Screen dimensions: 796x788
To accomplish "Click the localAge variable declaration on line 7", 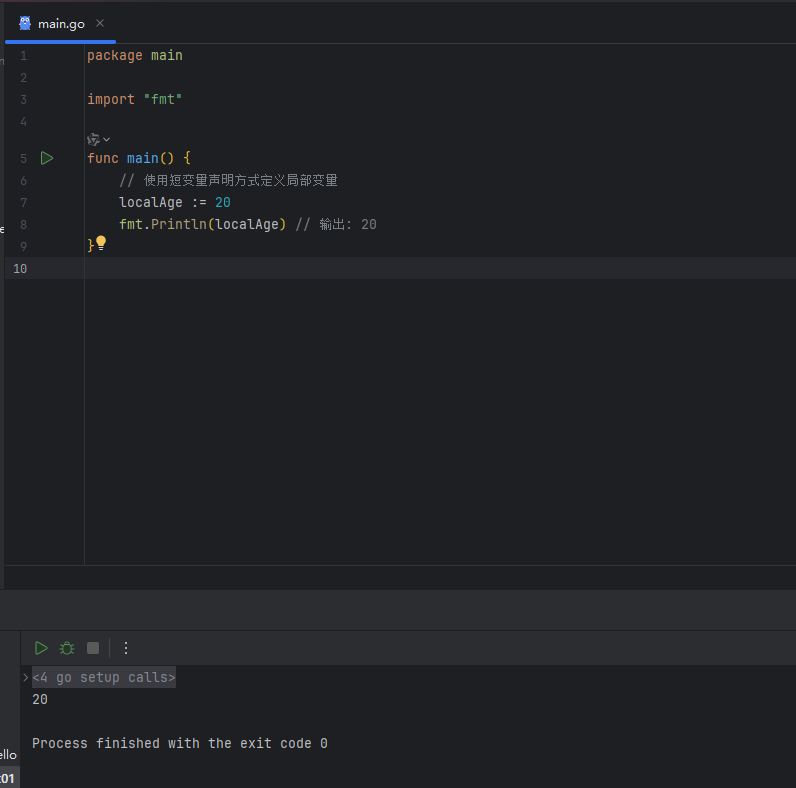I will point(151,202).
